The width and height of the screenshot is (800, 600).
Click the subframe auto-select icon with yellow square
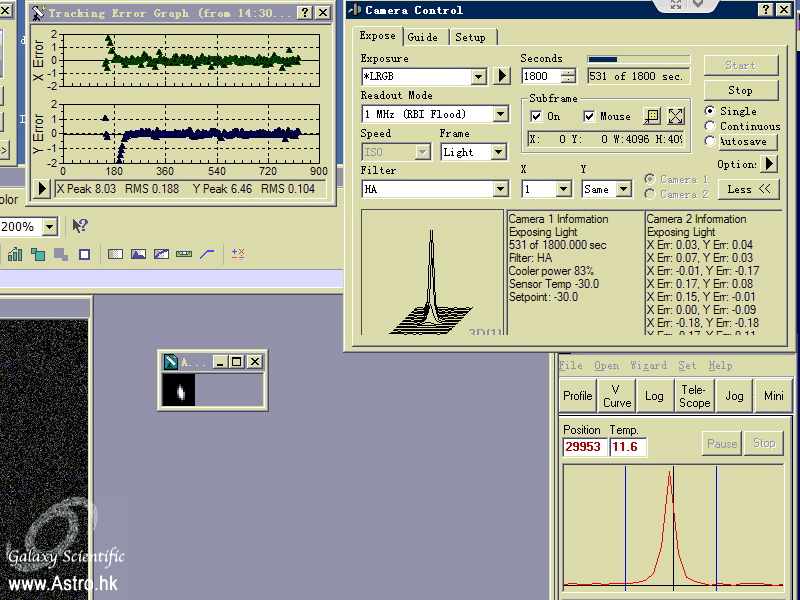[x=652, y=116]
